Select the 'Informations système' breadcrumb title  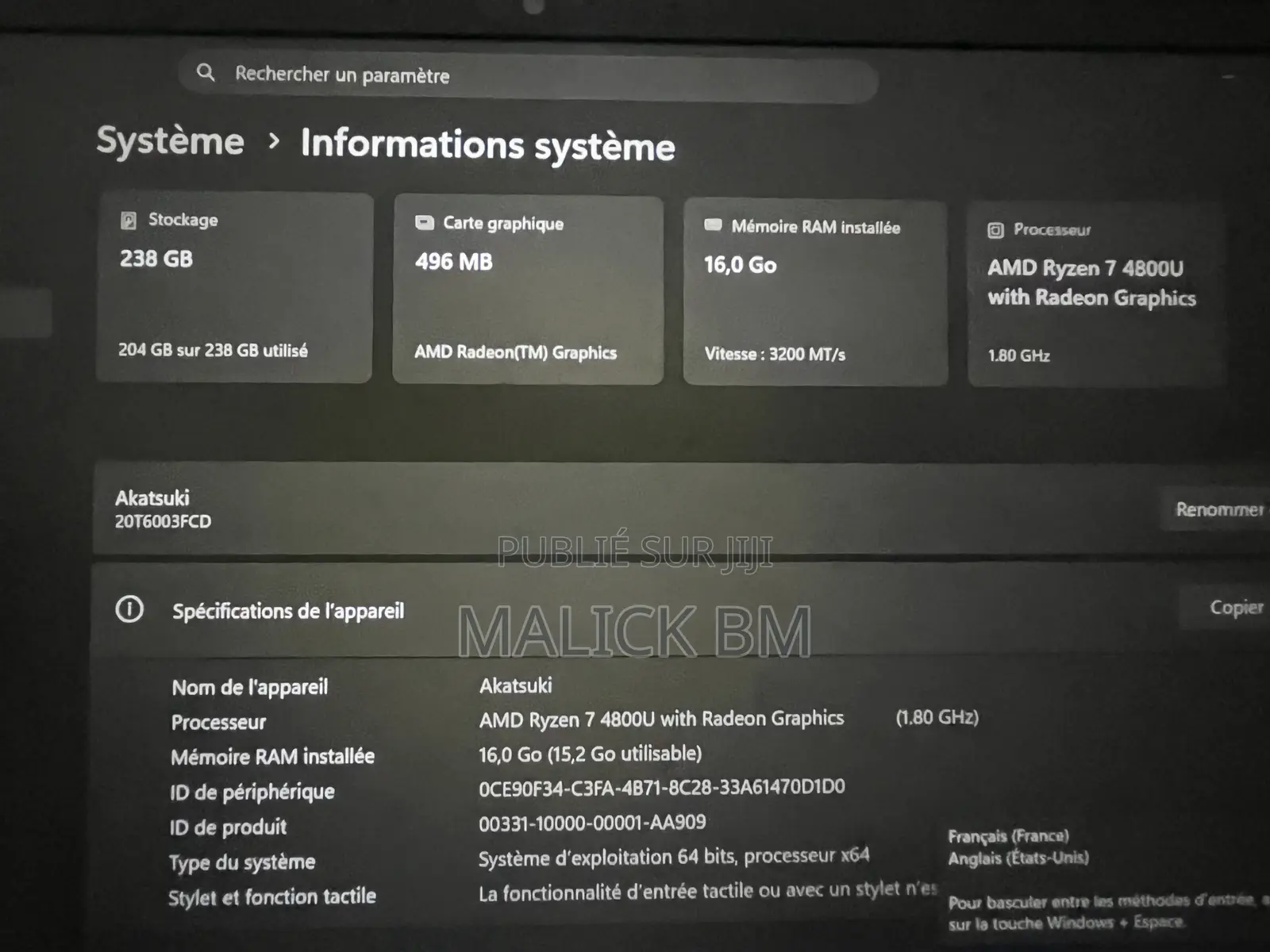(x=488, y=146)
